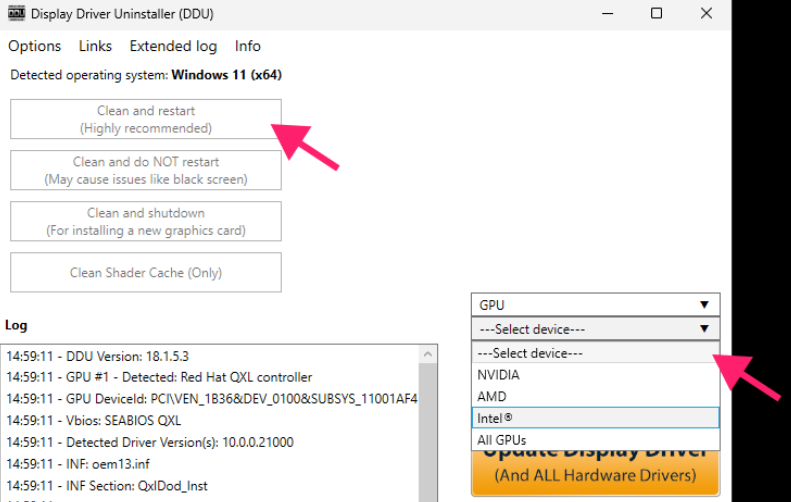Open the Options menu
791x502 pixels.
(34, 46)
